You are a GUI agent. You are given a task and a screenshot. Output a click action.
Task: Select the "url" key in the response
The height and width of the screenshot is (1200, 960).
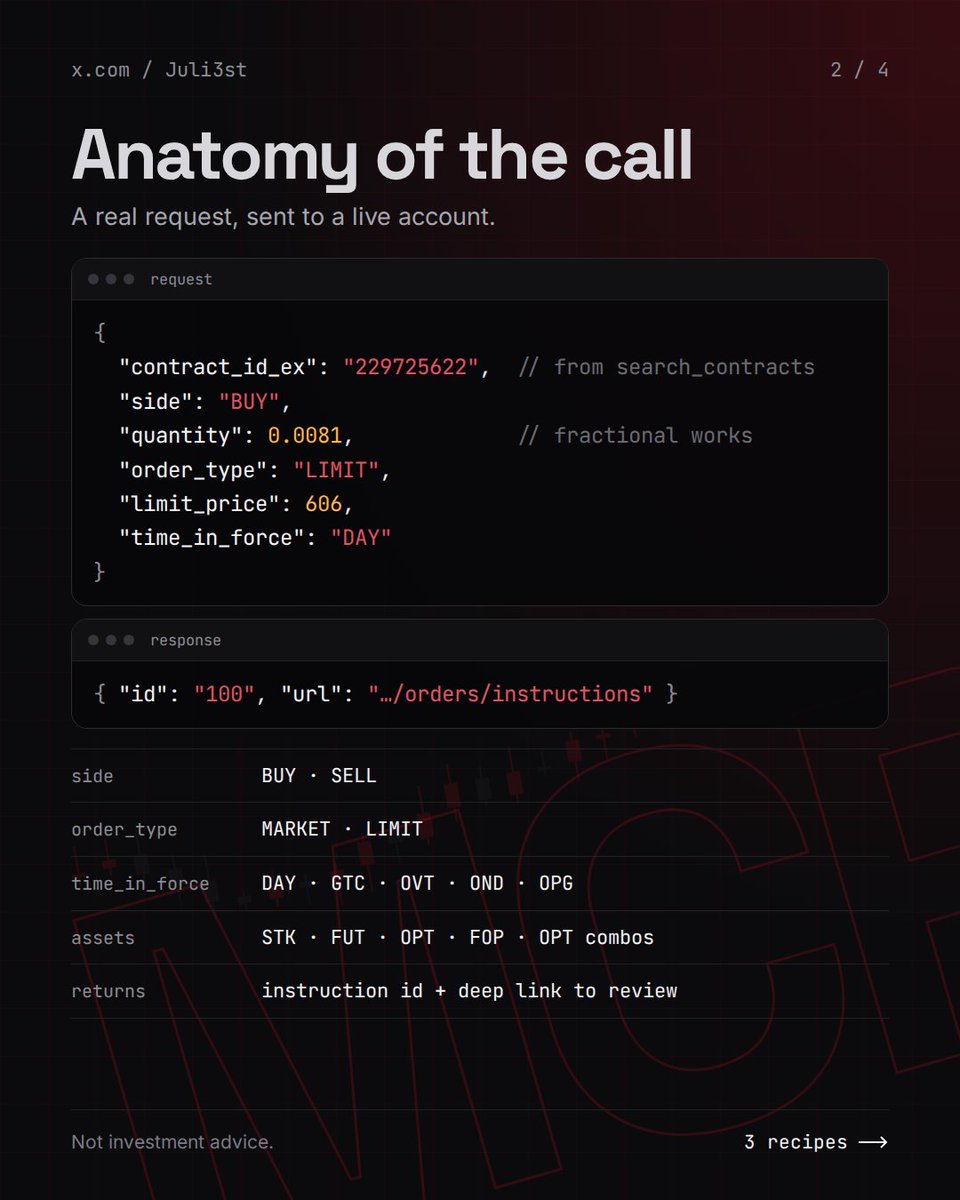pyautogui.click(x=312, y=693)
